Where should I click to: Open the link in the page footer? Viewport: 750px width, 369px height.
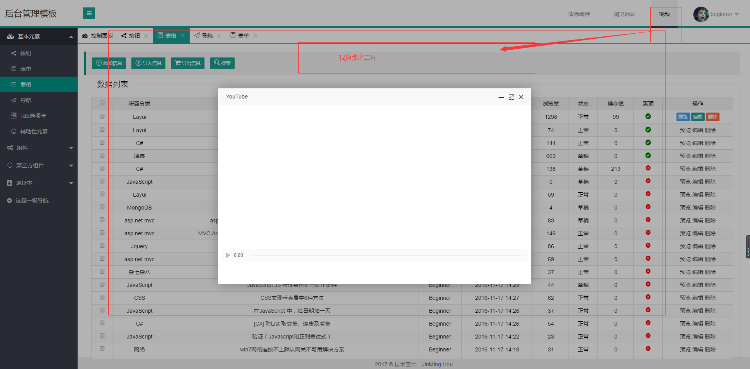438,364
